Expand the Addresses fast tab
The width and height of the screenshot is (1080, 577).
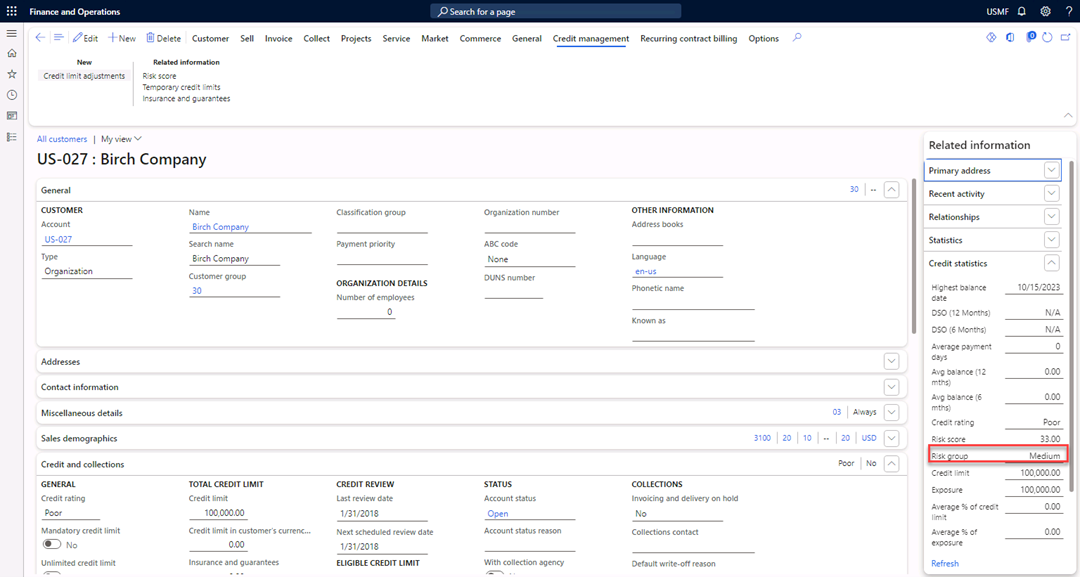click(x=891, y=361)
